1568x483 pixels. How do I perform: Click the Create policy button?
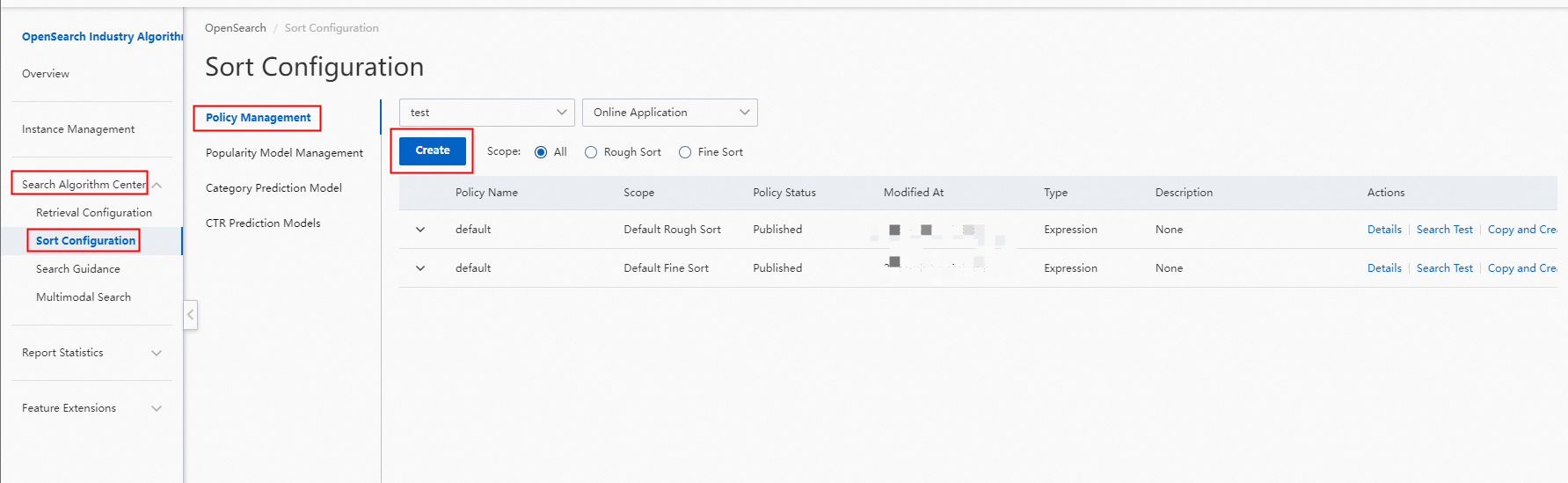pos(432,150)
